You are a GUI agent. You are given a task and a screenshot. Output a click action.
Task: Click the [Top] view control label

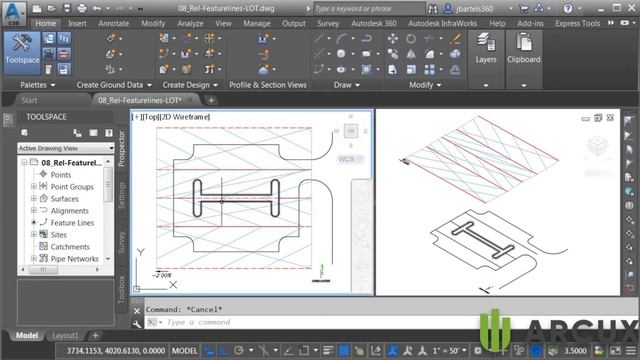point(152,117)
